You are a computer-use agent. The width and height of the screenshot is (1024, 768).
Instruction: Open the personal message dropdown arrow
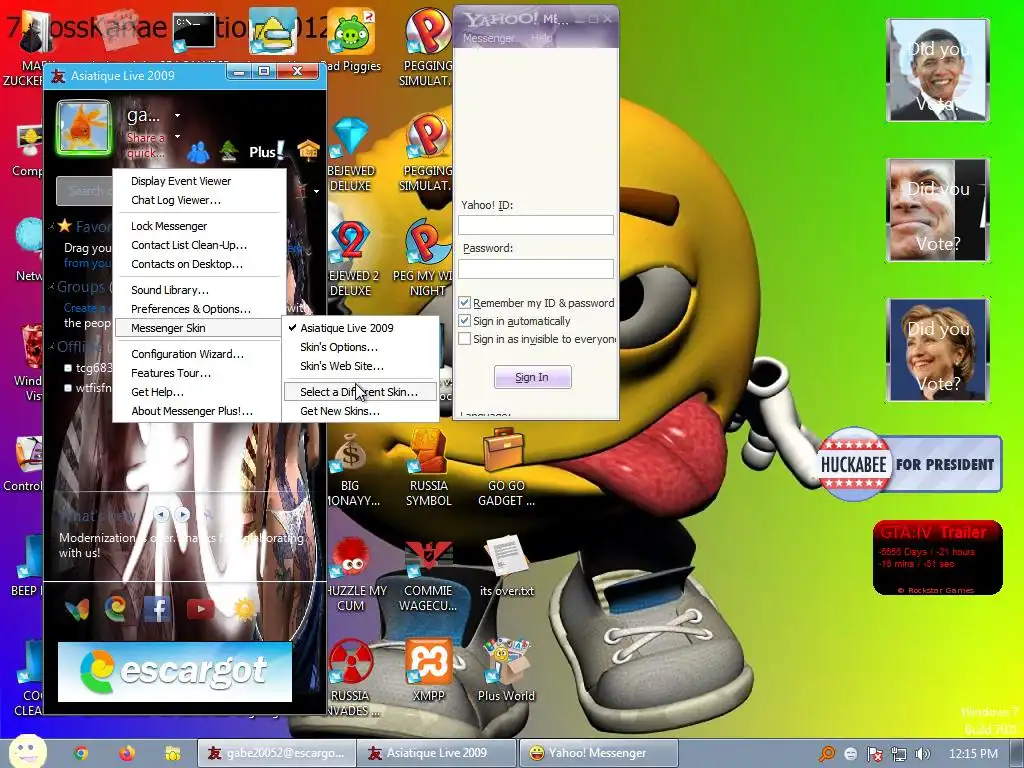click(177, 136)
